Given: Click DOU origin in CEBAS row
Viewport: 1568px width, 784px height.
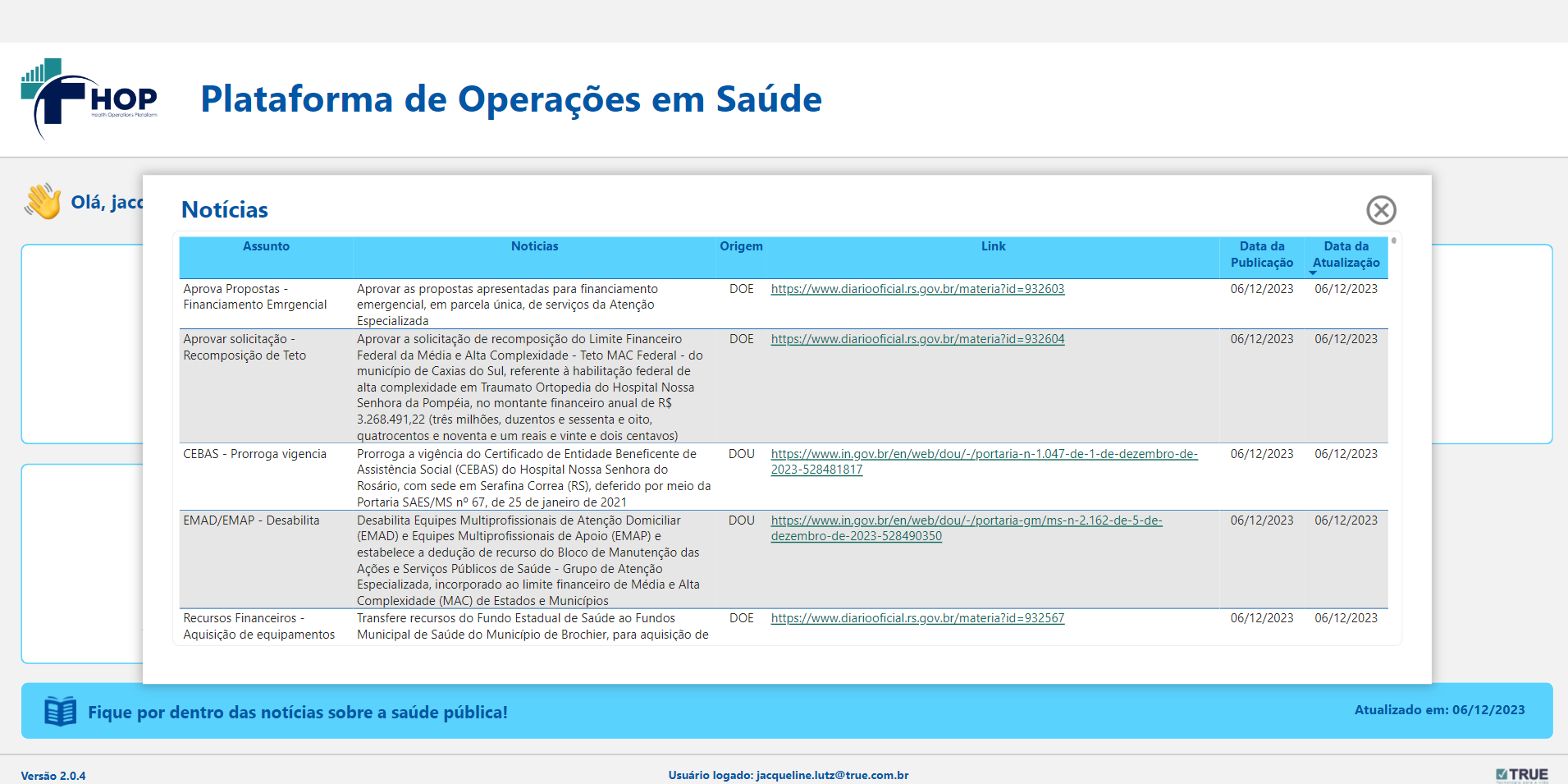Looking at the screenshot, I should click(x=741, y=454).
